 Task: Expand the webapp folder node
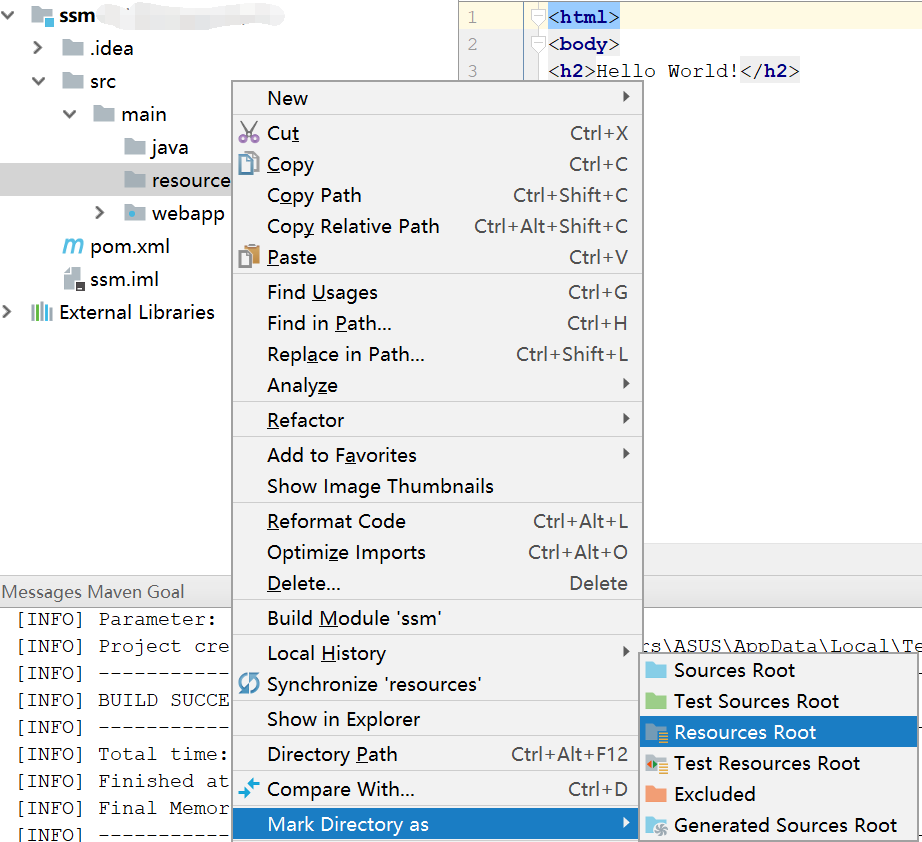[x=100, y=212]
